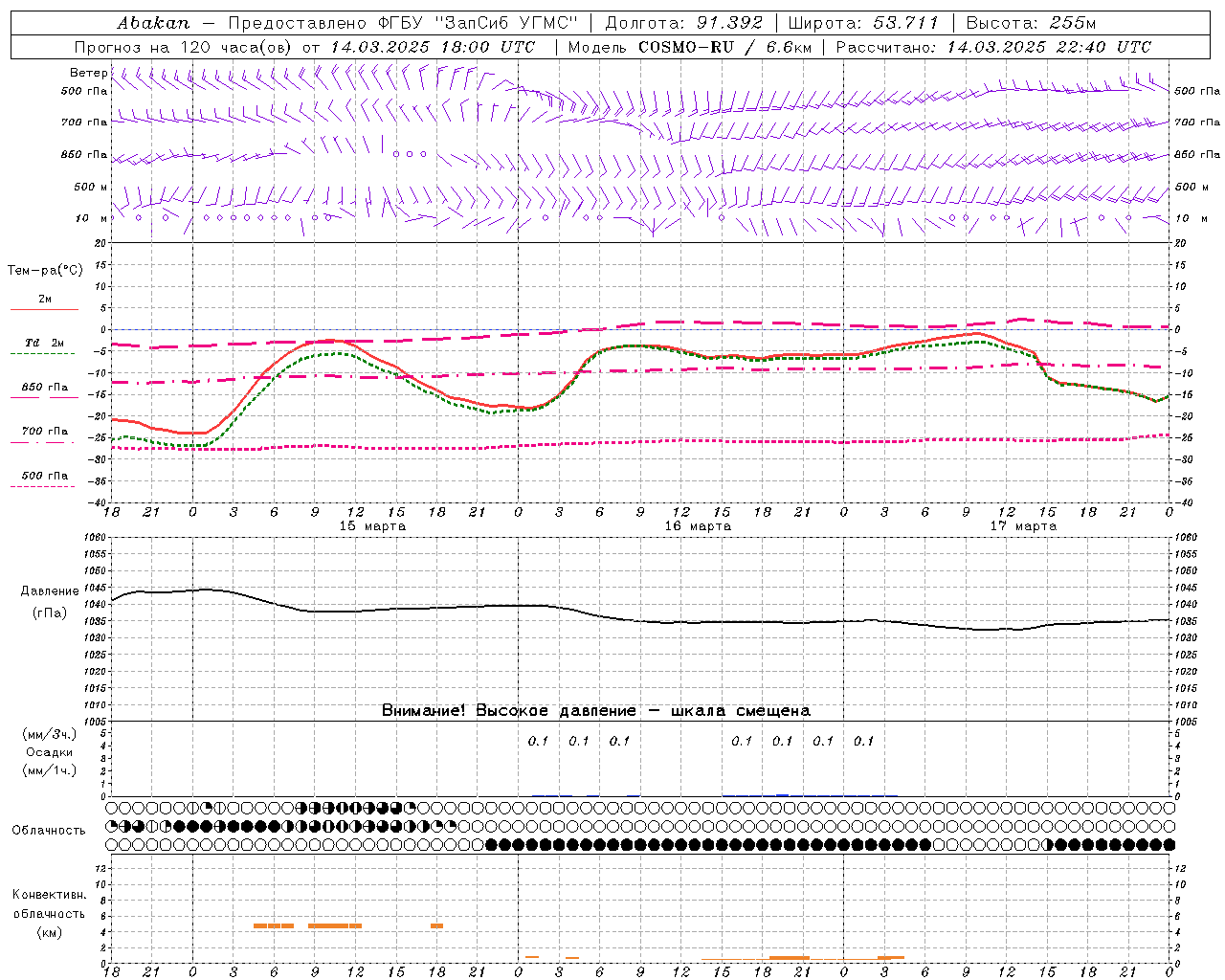This screenshot has height=980, width=1225.
Task: Click the small blue precipitation bar
Action: coord(783,795)
